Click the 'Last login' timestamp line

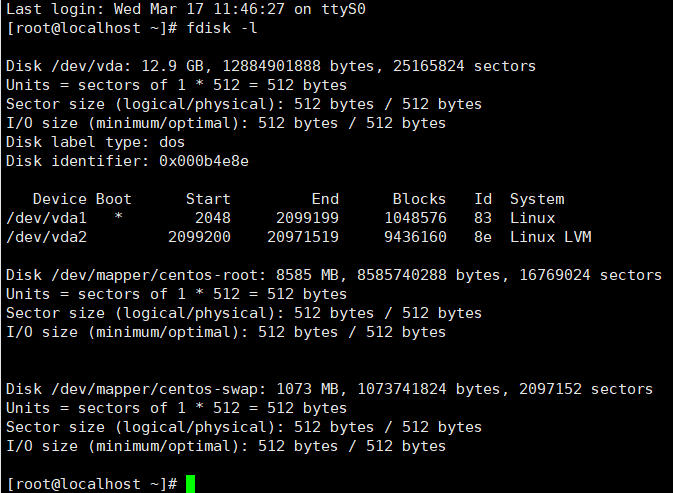[186, 9]
